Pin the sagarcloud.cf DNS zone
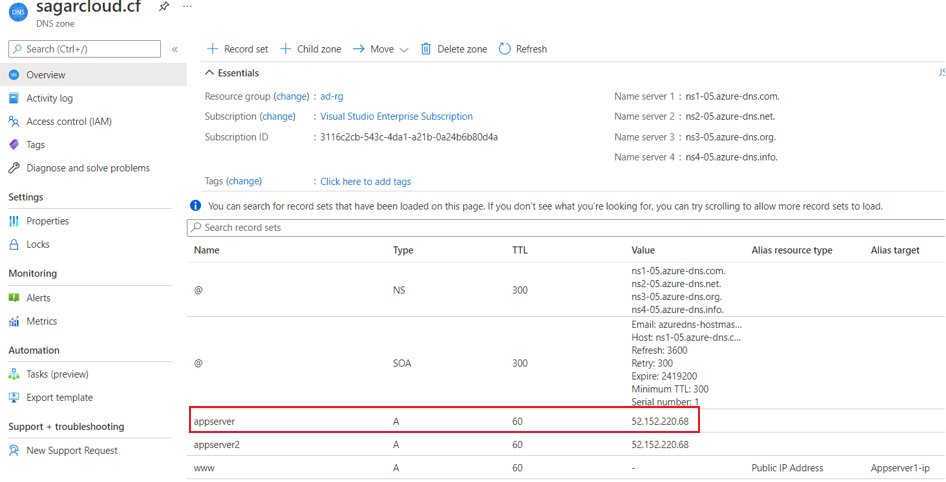Viewport: 946px width, 482px height. click(x=164, y=7)
